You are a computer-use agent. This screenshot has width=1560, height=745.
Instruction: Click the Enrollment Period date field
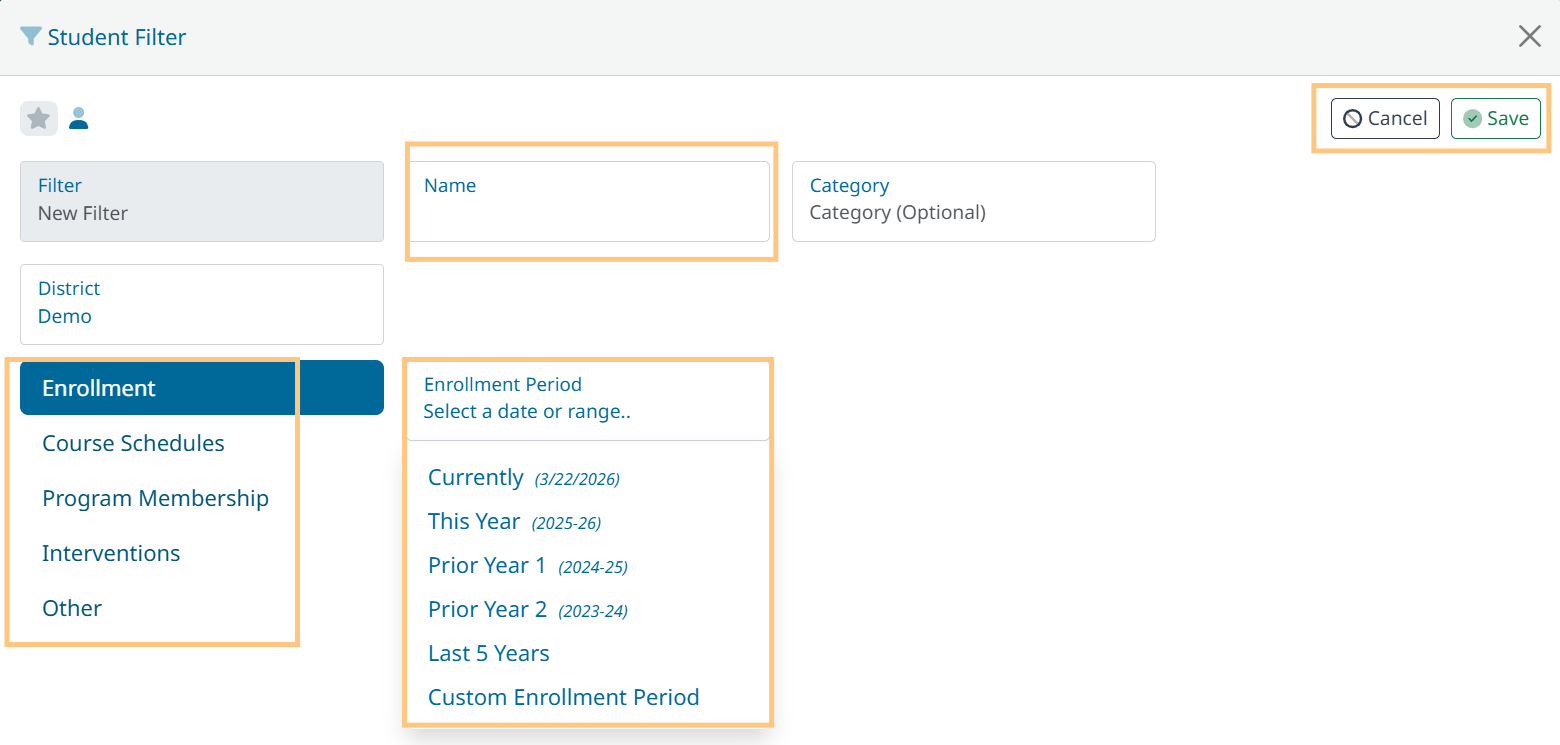[x=588, y=399]
